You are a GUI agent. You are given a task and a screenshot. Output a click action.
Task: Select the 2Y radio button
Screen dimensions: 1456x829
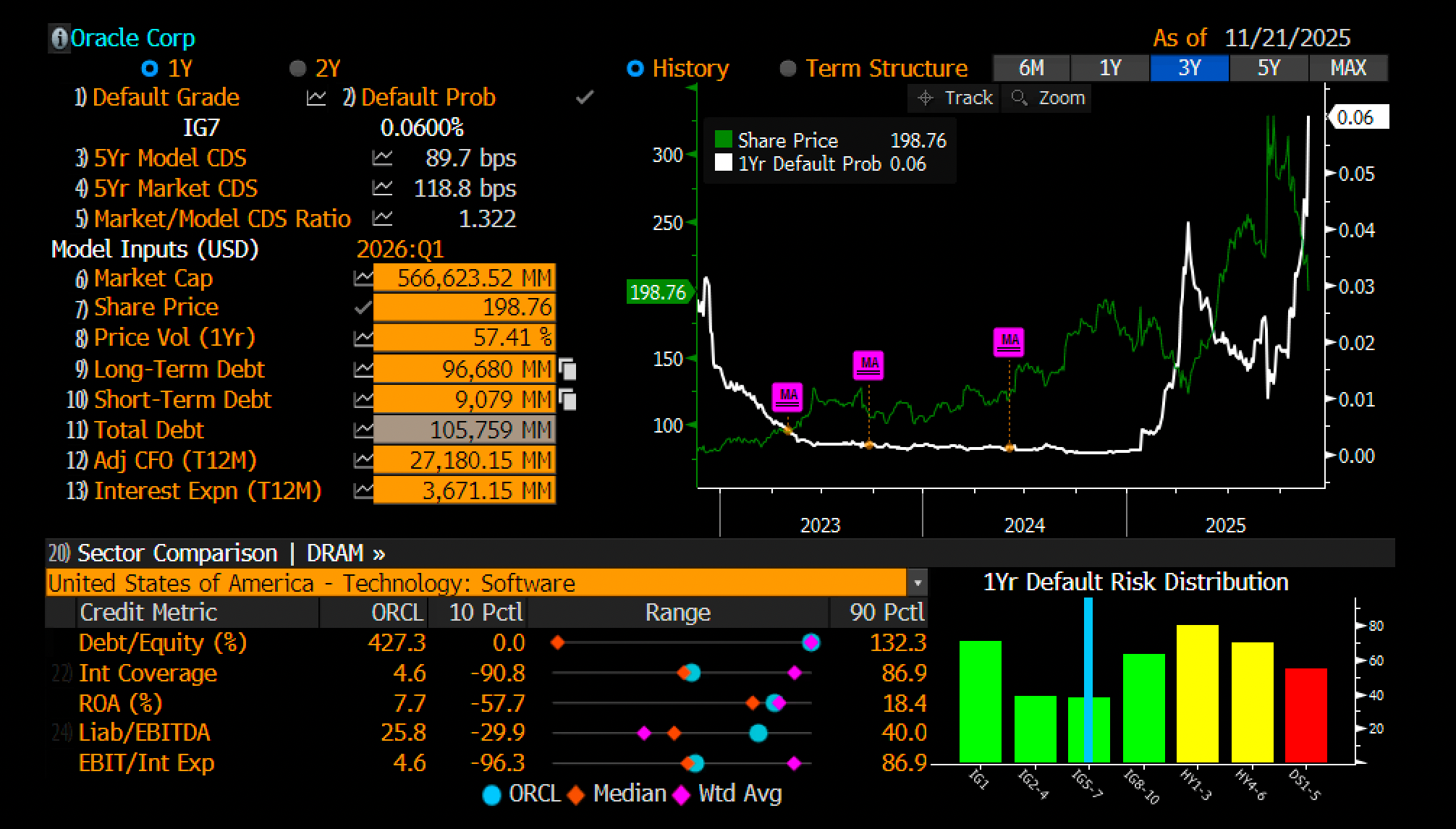point(297,69)
